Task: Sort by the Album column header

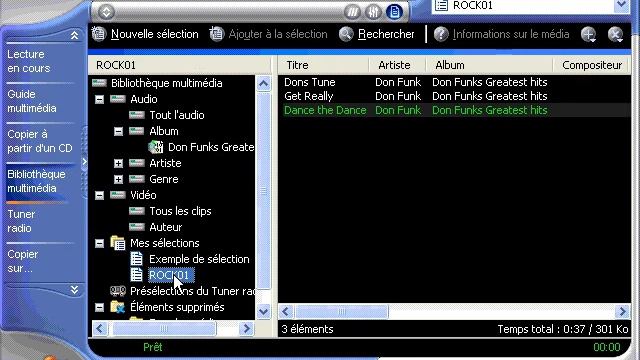Action: coord(489,65)
